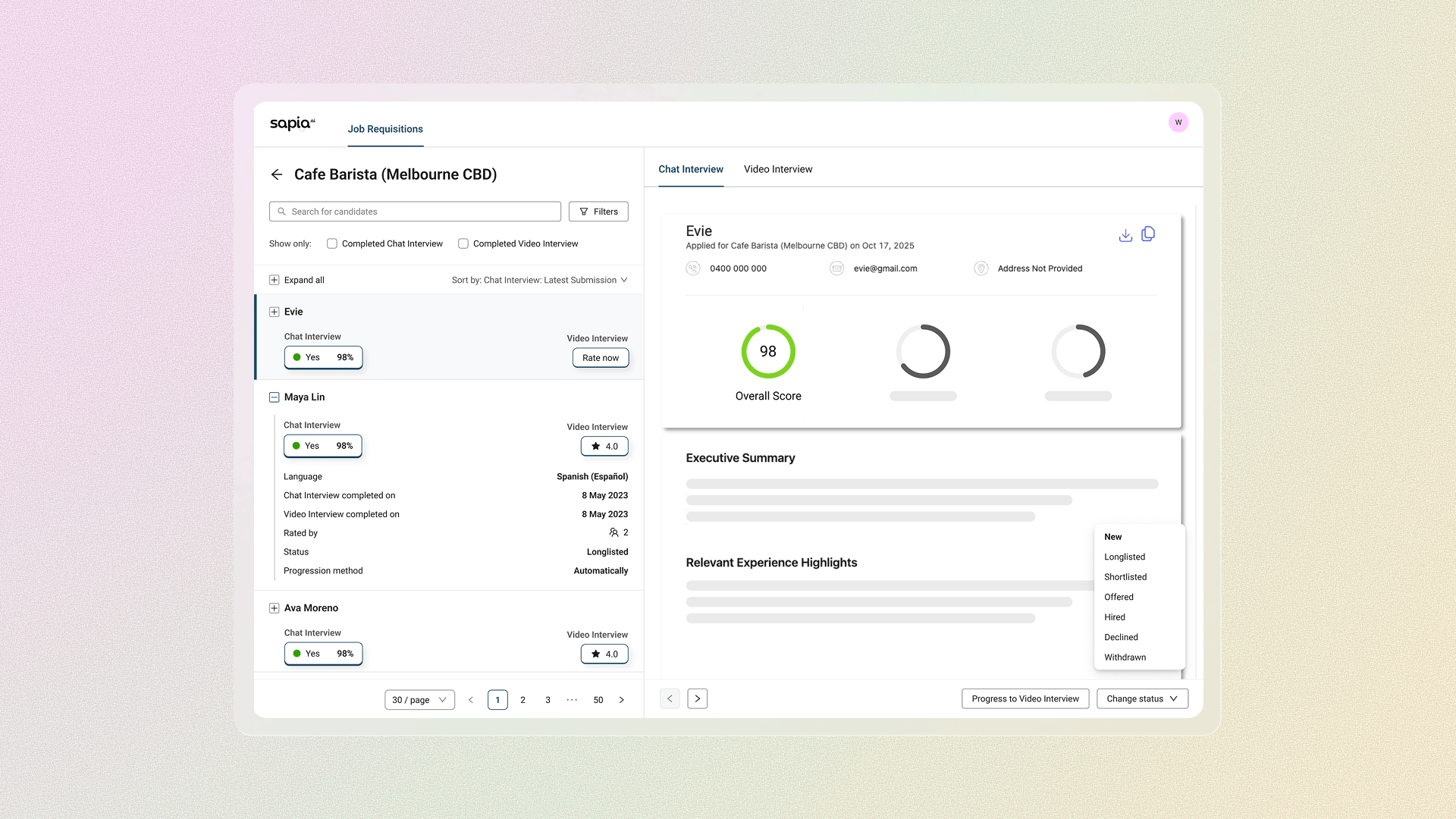
Task: Open the user avatar W menu
Action: [x=1178, y=122]
